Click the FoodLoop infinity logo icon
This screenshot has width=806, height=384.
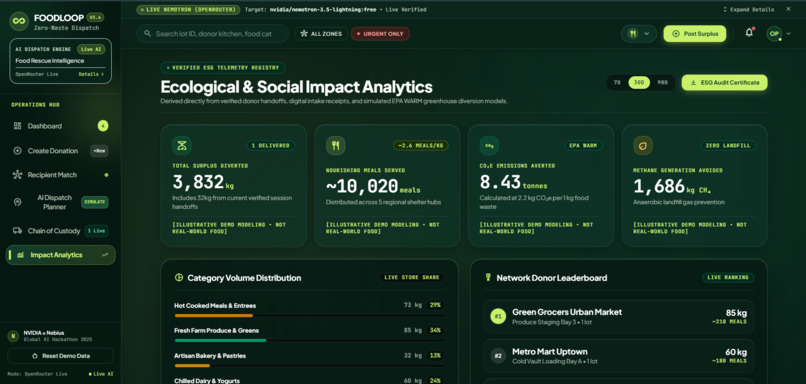click(x=19, y=21)
